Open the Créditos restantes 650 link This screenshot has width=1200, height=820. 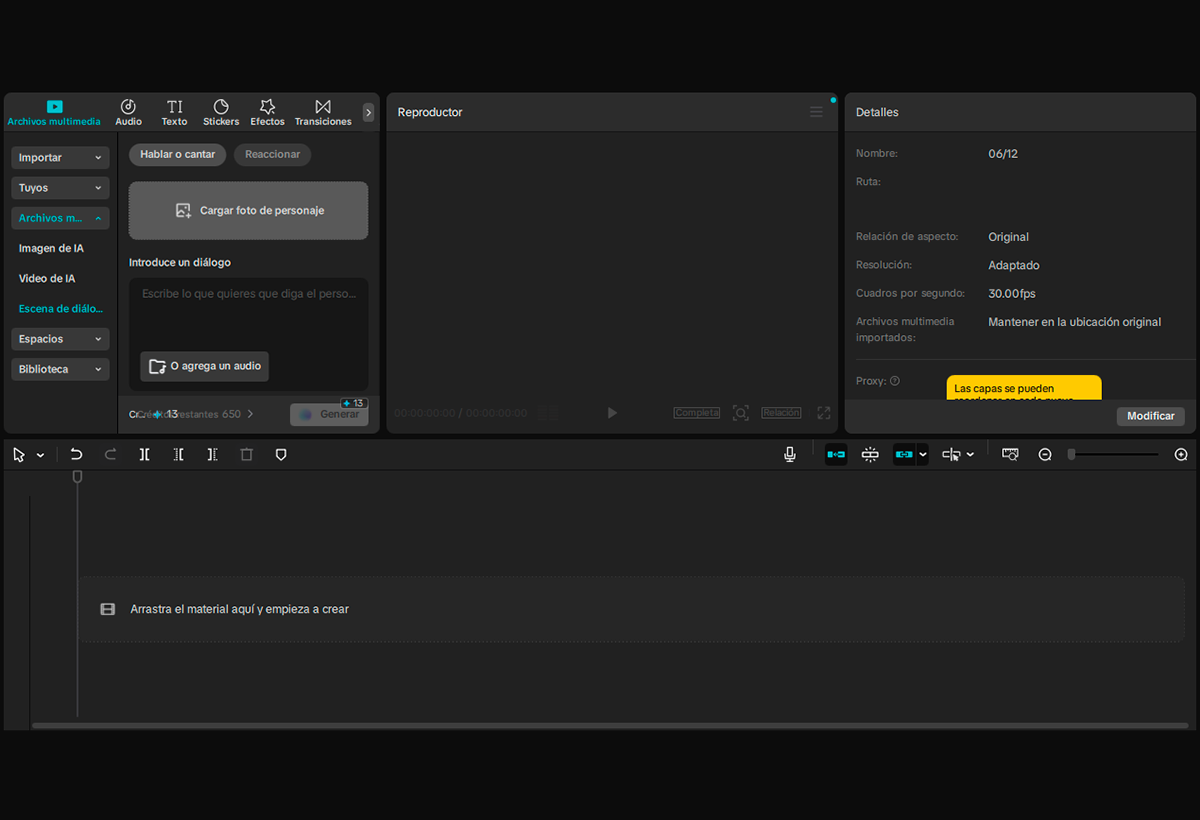tap(192, 414)
